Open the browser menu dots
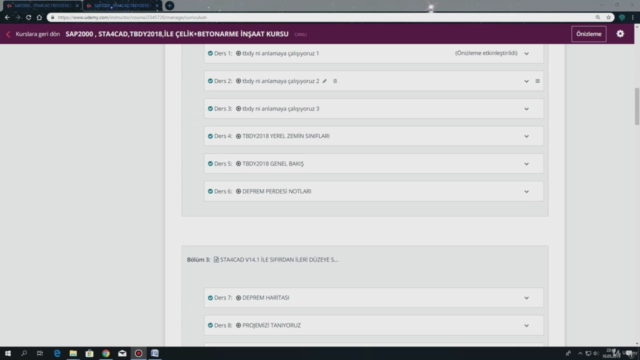 click(633, 18)
